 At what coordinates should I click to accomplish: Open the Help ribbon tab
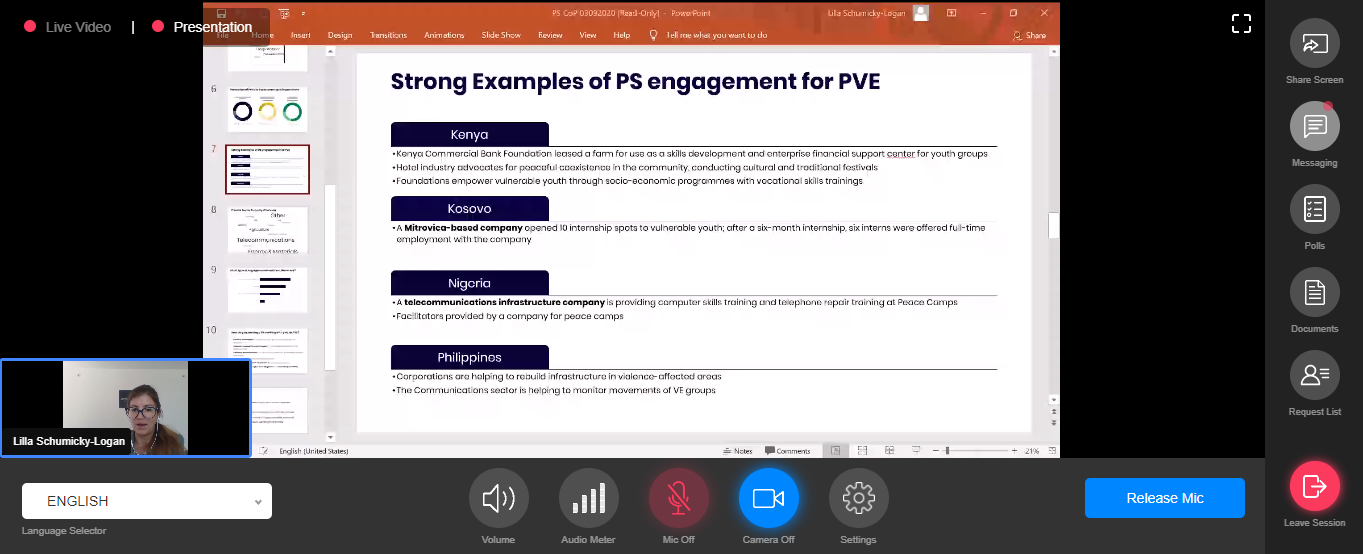622,35
